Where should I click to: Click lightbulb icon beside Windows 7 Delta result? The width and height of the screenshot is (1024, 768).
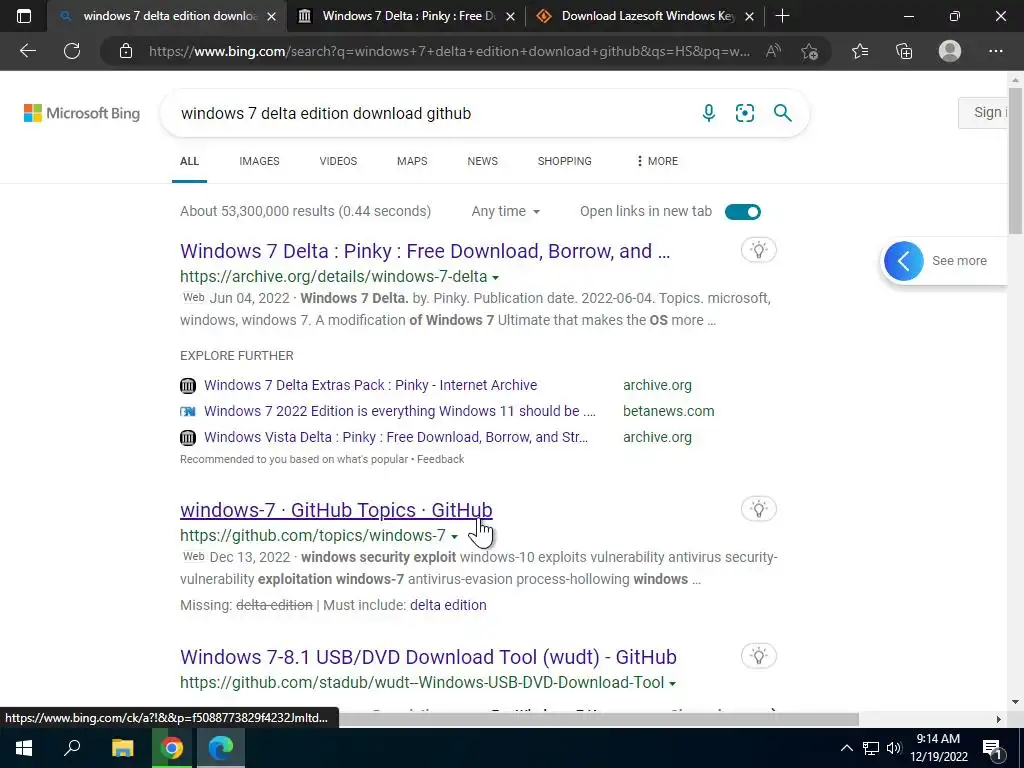[758, 250]
